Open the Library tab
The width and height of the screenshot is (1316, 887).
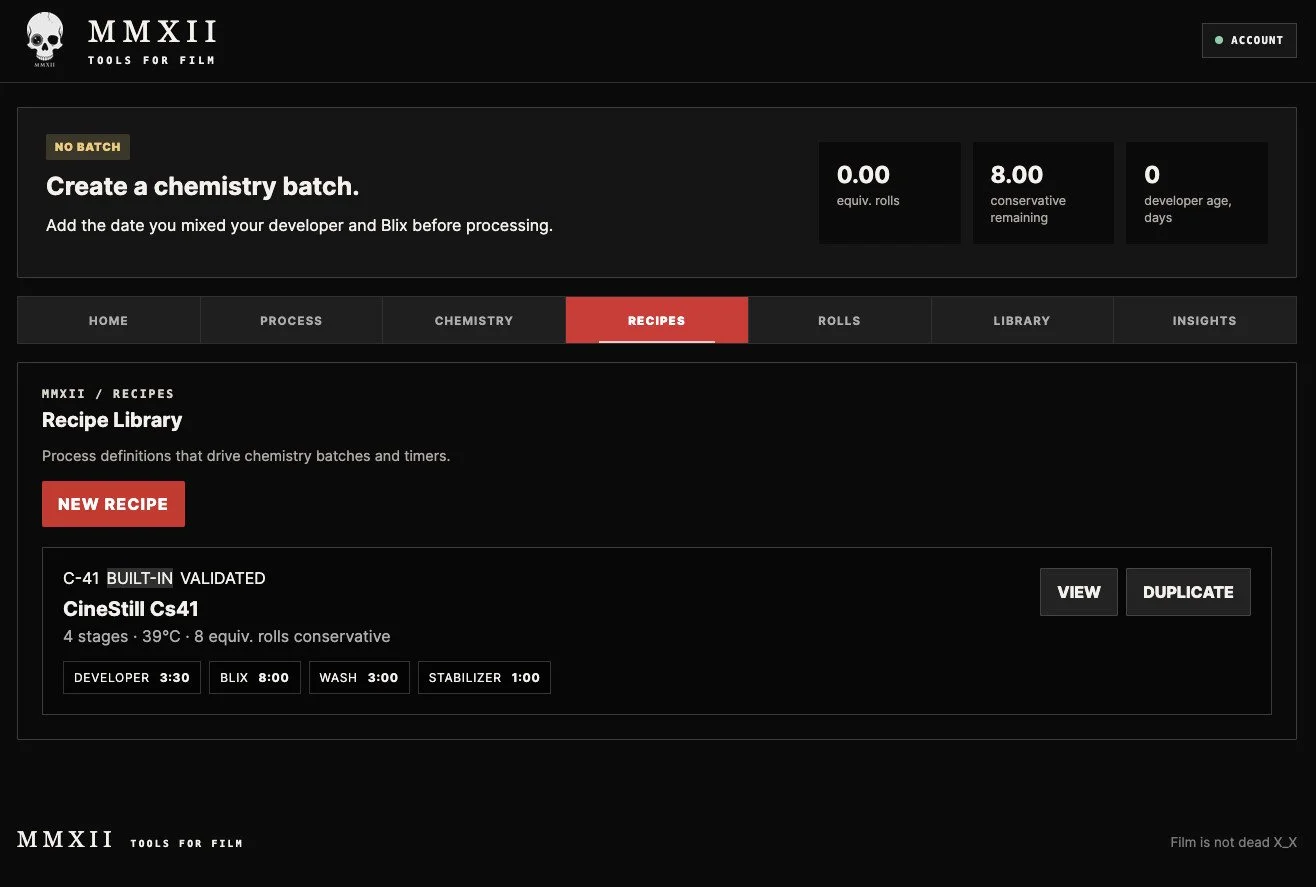click(1022, 320)
